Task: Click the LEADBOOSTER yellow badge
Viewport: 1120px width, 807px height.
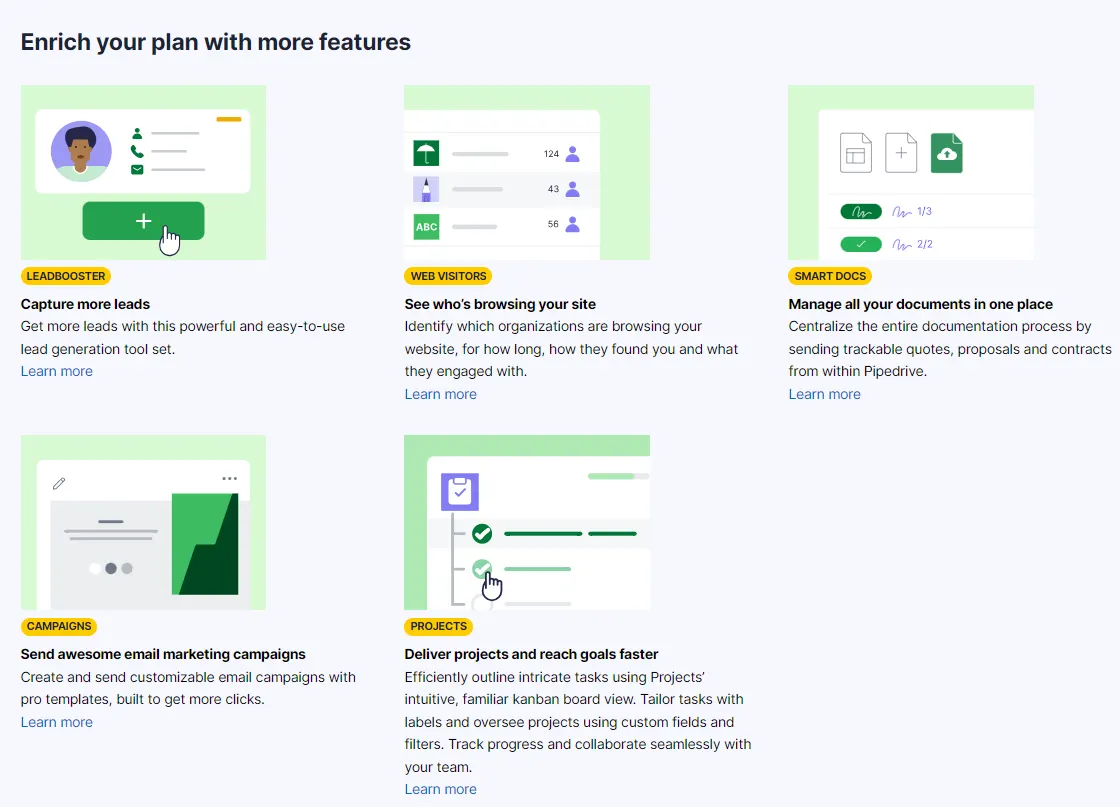Action: pyautogui.click(x=66, y=276)
